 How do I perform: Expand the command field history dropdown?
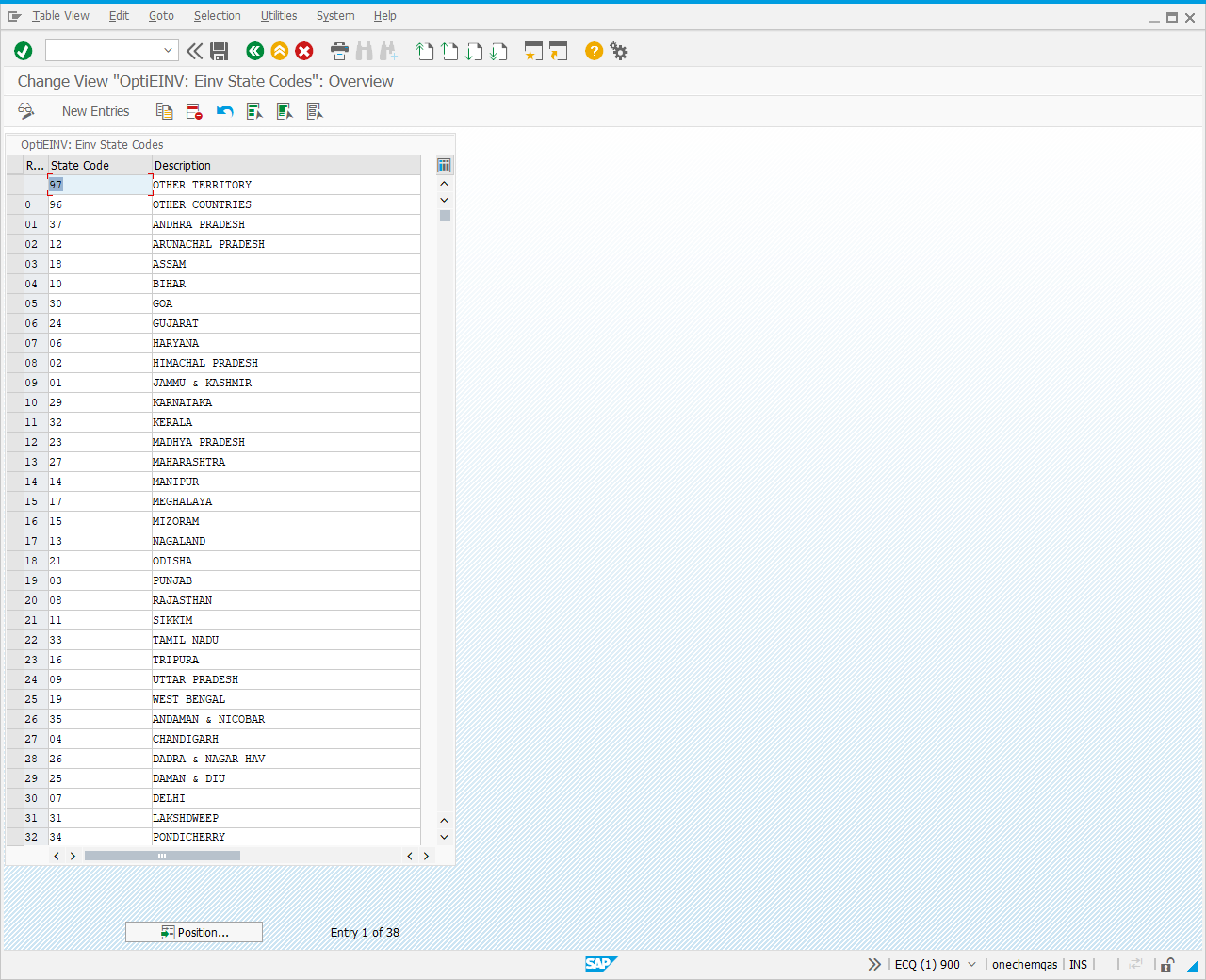(x=168, y=50)
